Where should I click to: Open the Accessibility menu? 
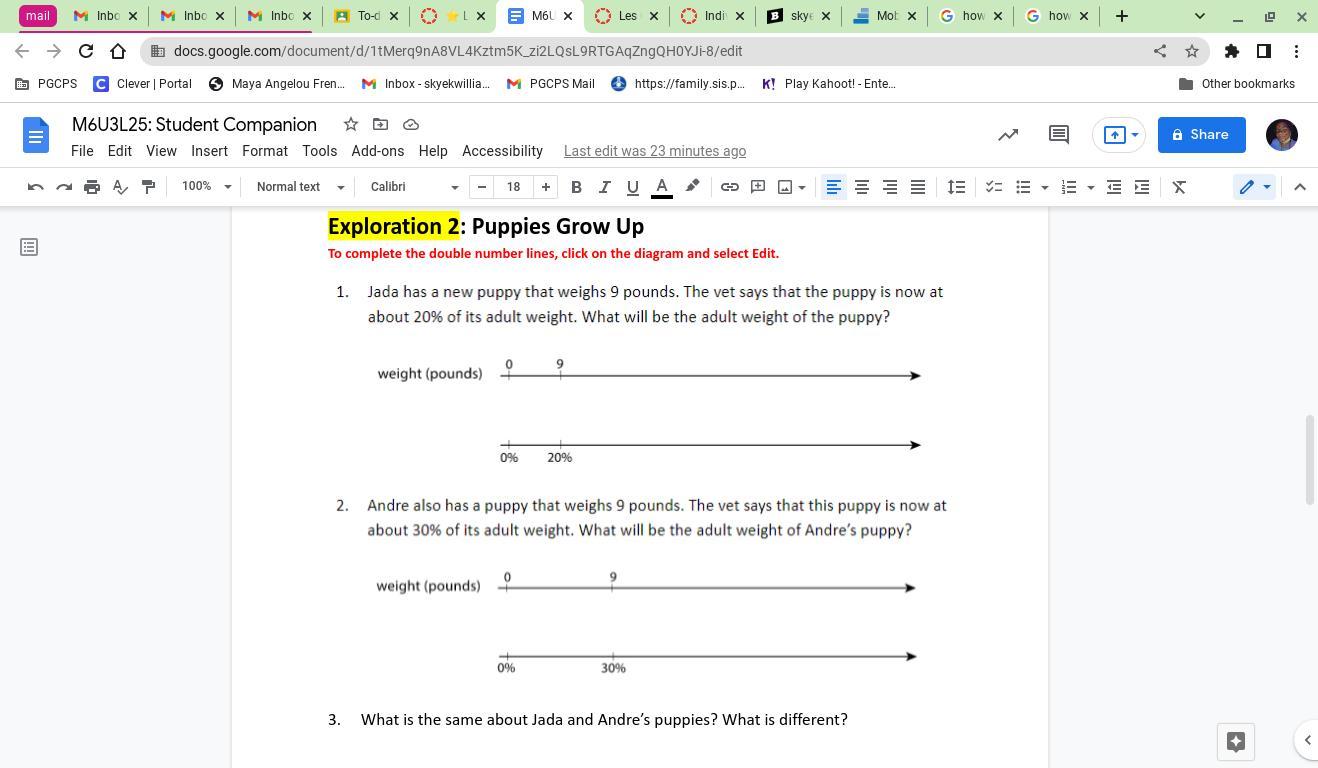[x=502, y=151]
